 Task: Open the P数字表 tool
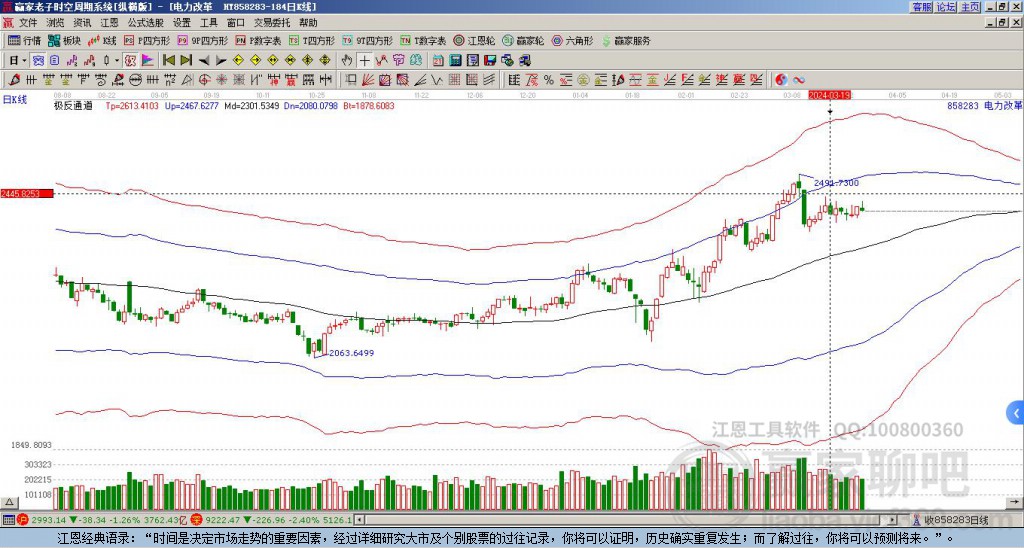coord(258,40)
